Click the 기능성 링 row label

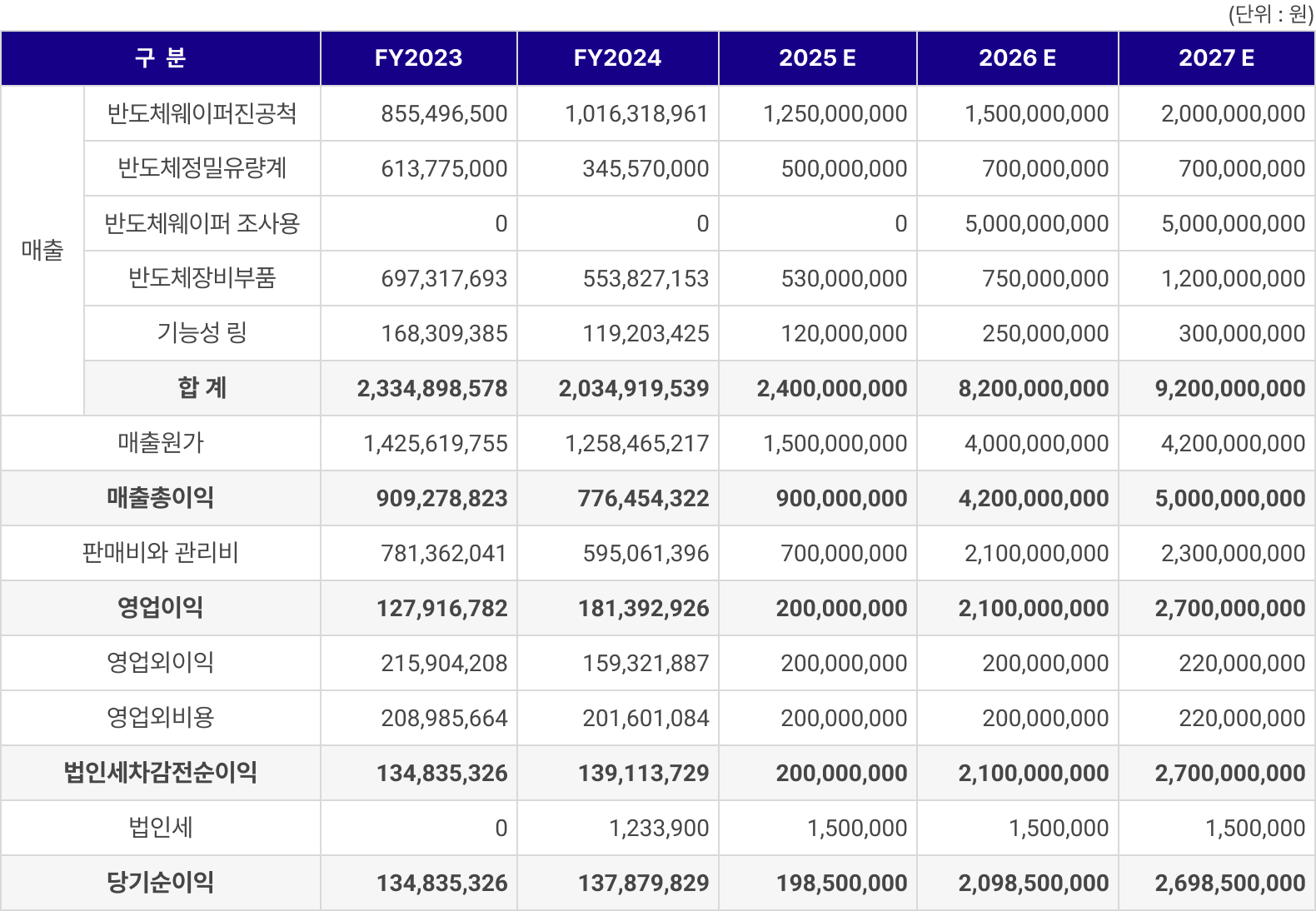202,333
